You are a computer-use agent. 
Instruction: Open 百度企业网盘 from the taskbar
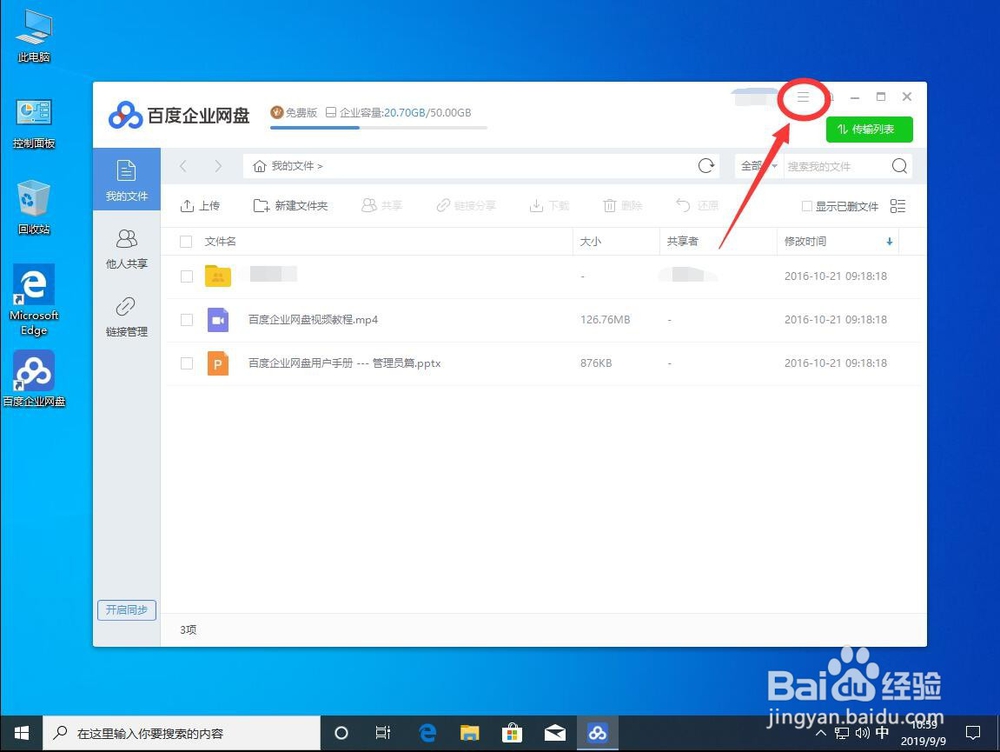pos(597,733)
